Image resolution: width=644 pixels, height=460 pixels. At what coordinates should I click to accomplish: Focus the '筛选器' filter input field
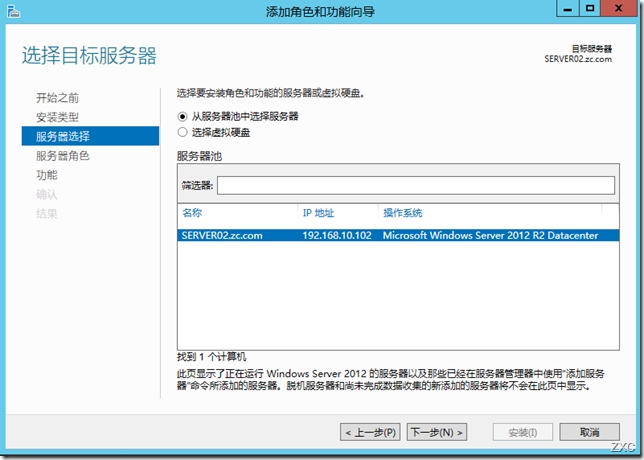[416, 186]
